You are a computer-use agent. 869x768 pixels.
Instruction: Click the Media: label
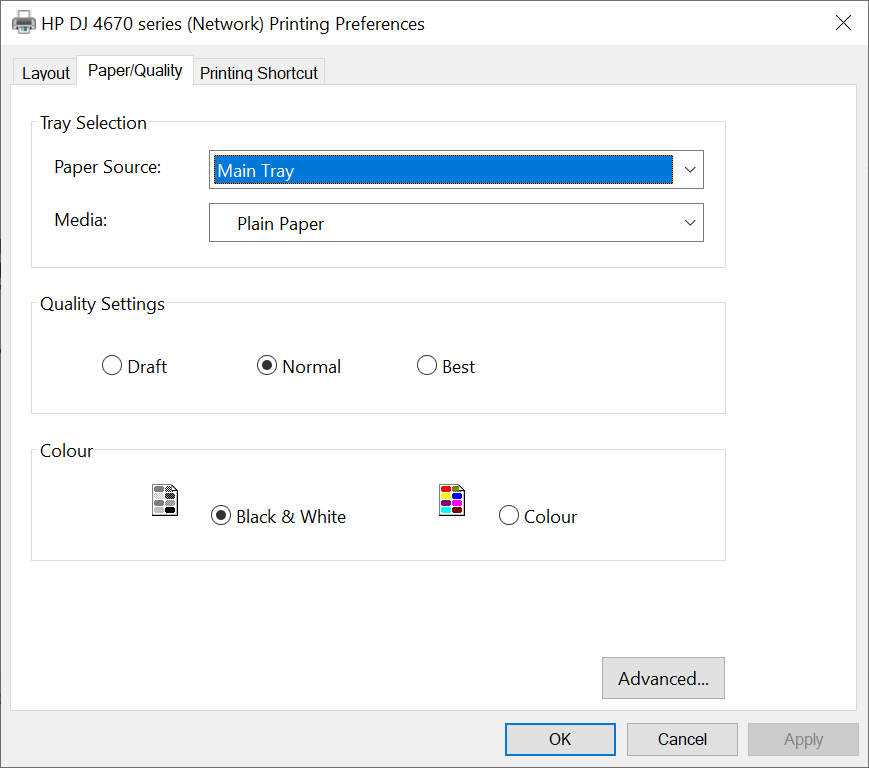tap(81, 220)
